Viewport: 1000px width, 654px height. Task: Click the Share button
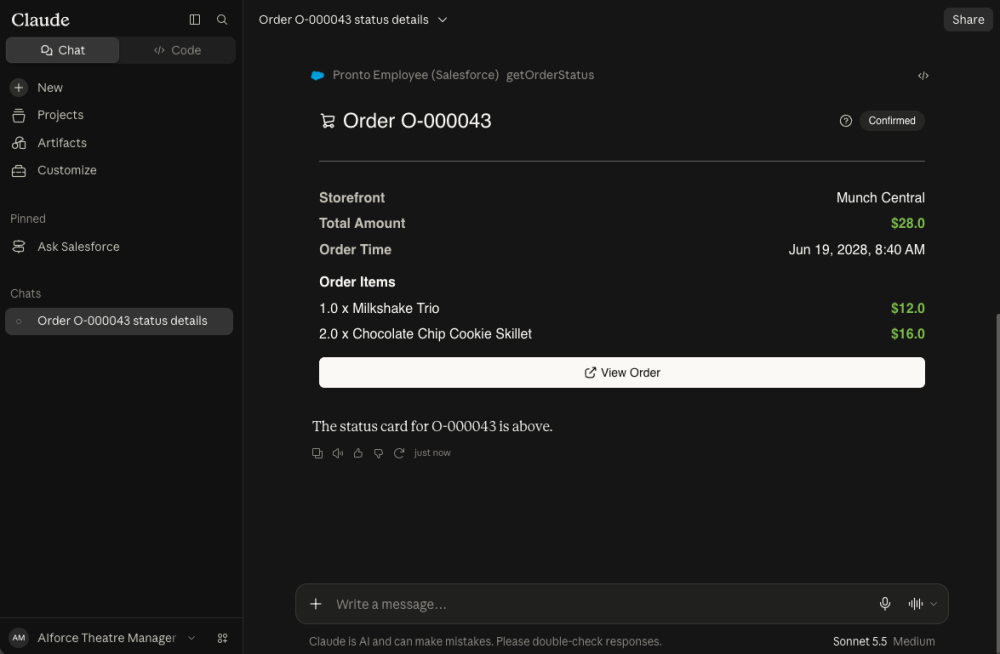(x=967, y=20)
